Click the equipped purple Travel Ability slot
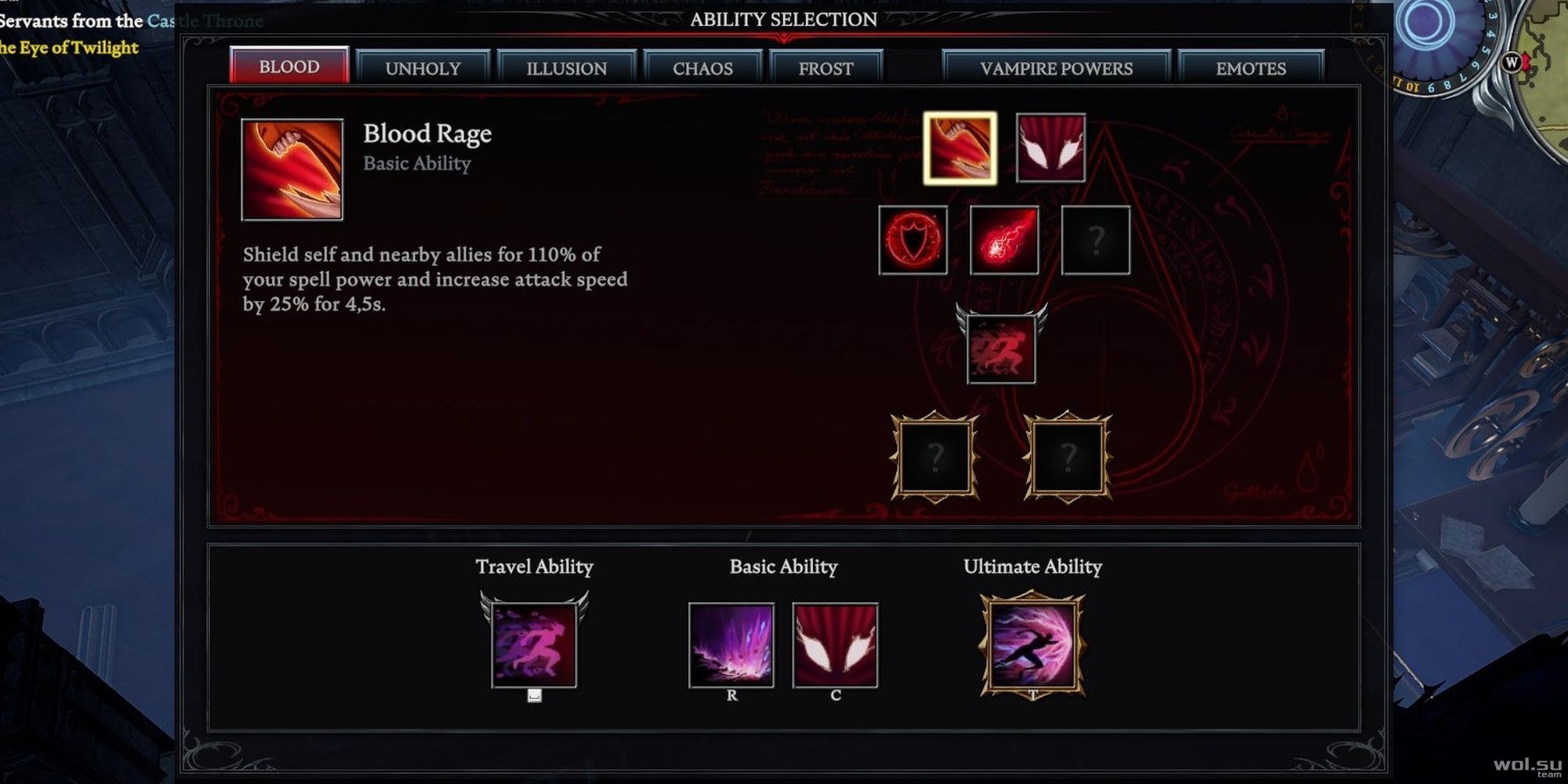The width and height of the screenshot is (1568, 784). click(x=534, y=644)
